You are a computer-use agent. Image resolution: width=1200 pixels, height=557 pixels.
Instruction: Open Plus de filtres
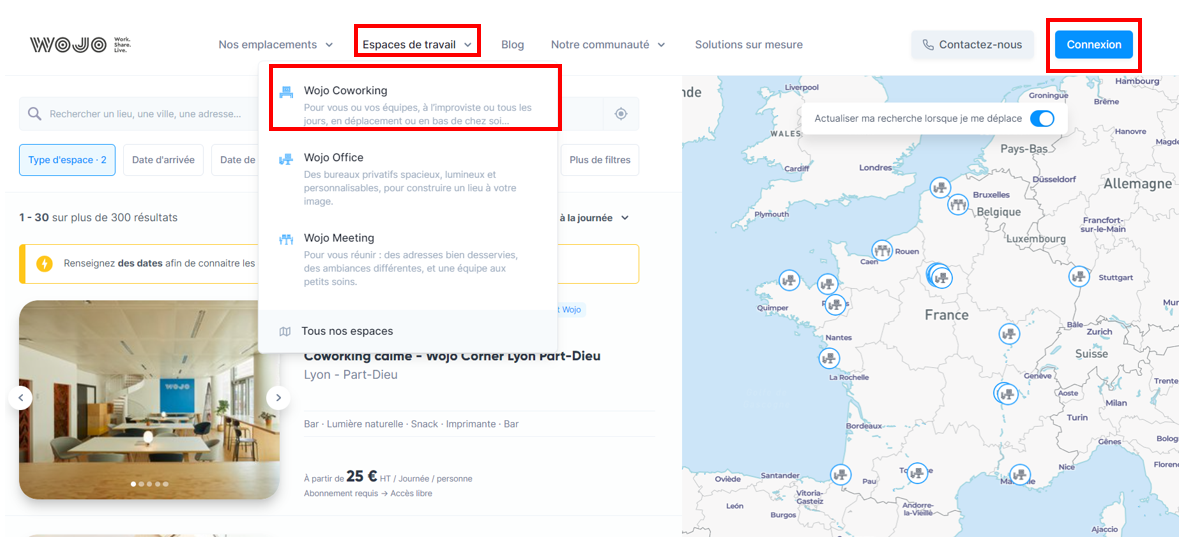click(600, 160)
